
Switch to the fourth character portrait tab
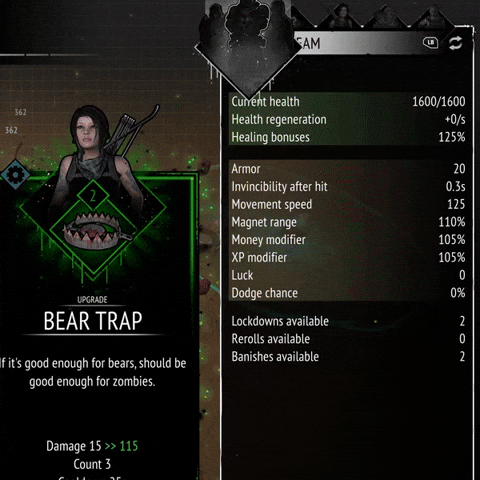pos(432,16)
